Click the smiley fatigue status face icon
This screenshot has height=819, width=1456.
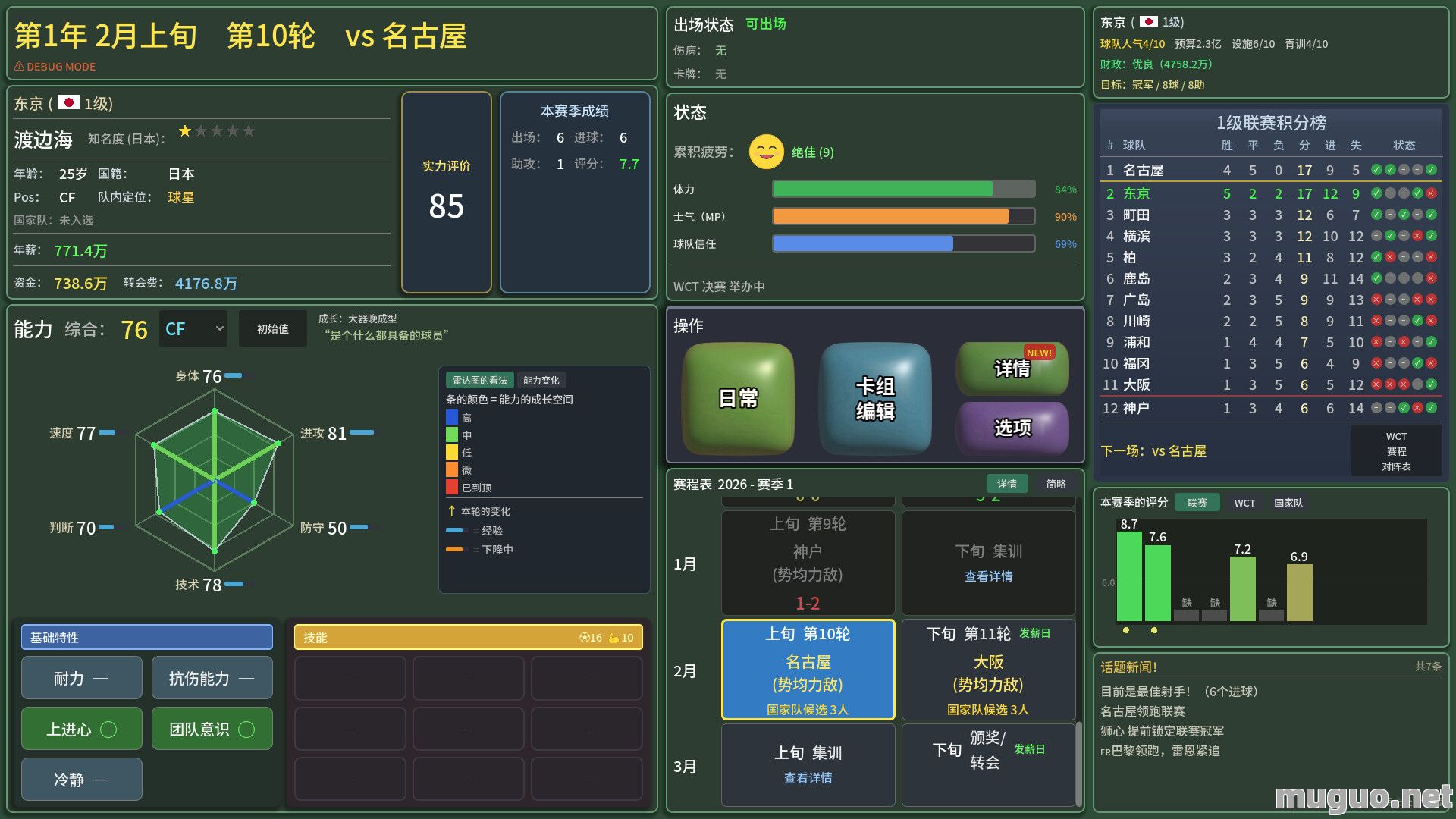pos(766,152)
